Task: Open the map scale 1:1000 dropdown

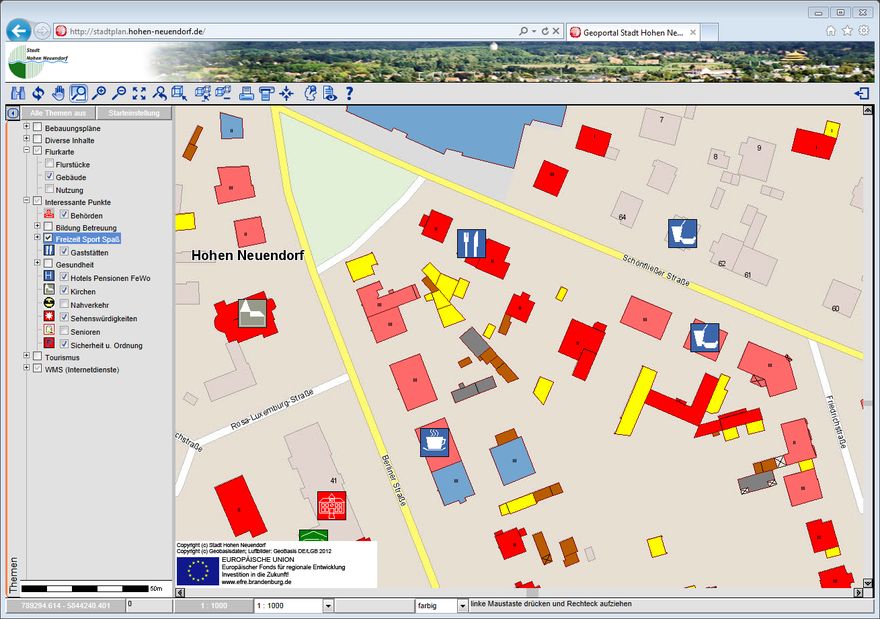Action: 327,606
